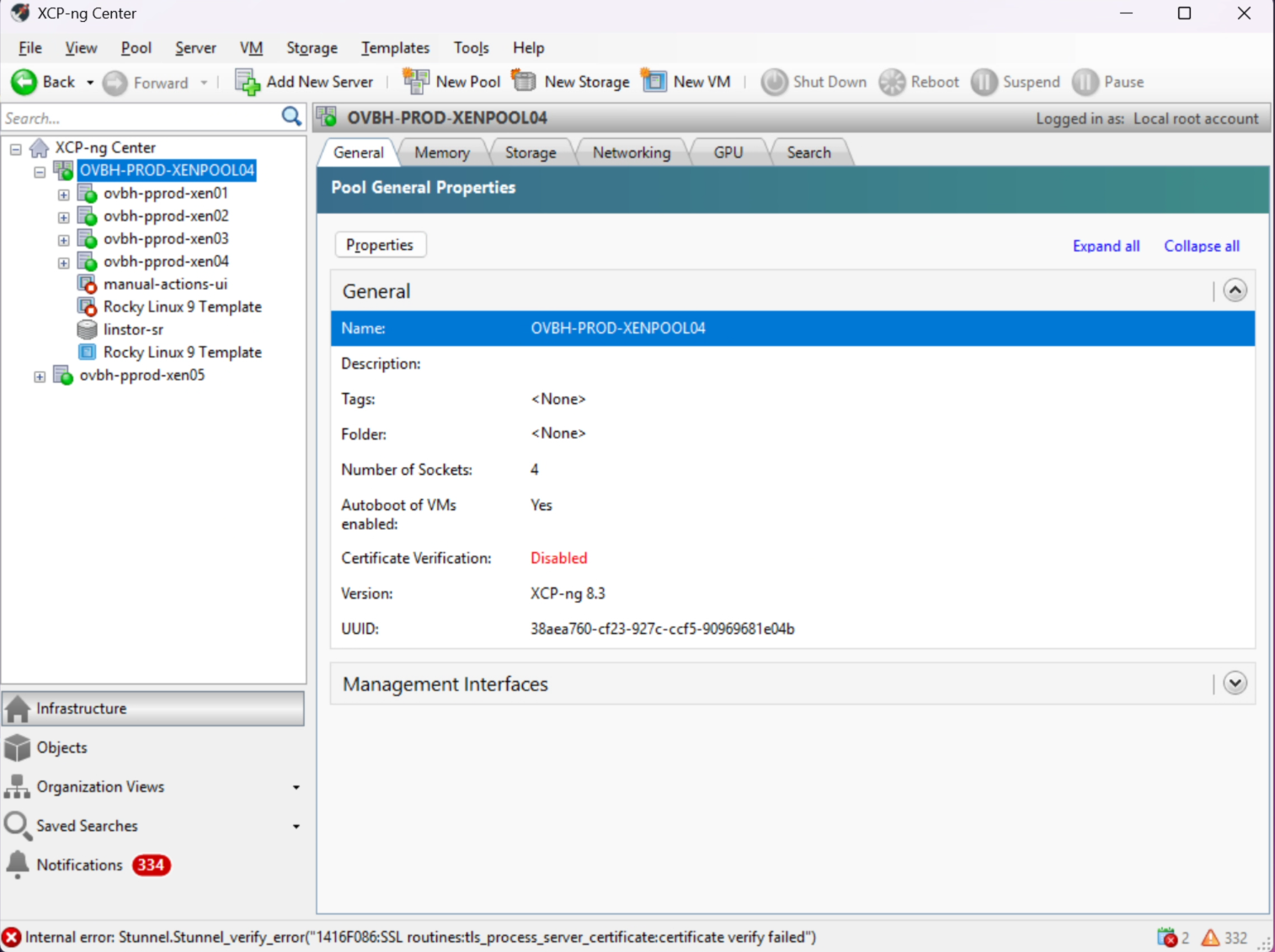Viewport: 1275px width, 952px height.
Task: Open the Storage menu
Action: pos(312,48)
